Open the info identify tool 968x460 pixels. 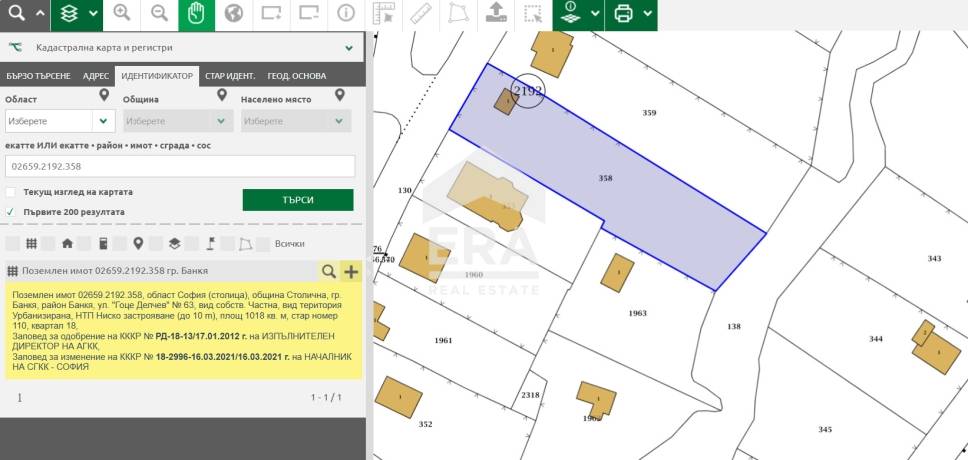pyautogui.click(x=346, y=14)
